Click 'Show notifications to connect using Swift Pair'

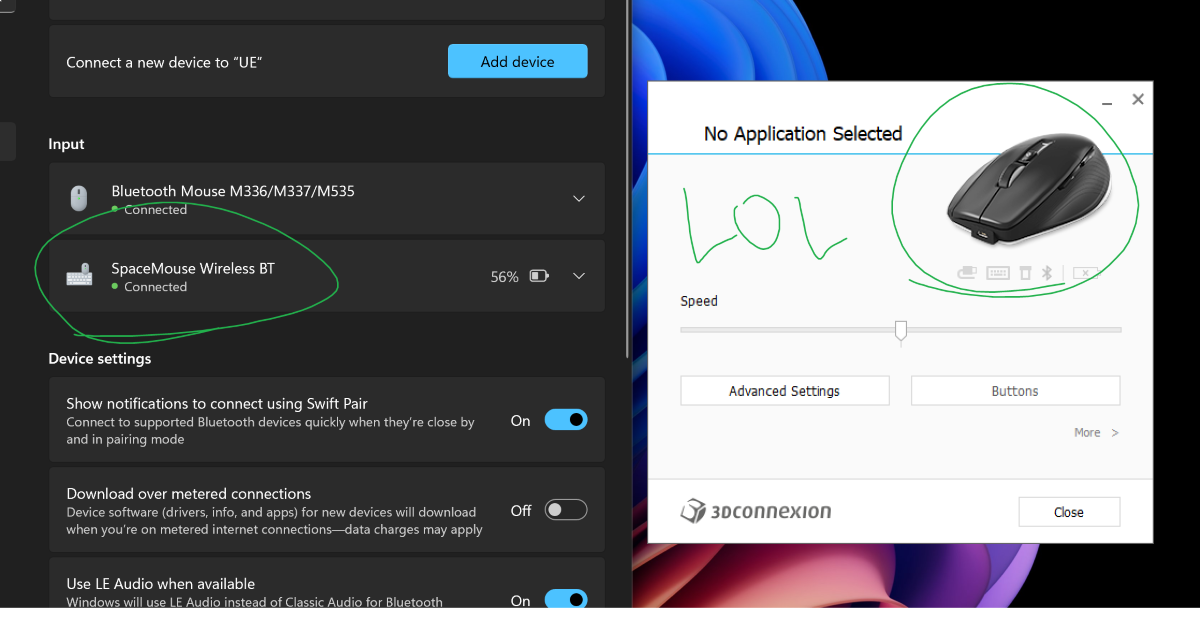(x=217, y=403)
